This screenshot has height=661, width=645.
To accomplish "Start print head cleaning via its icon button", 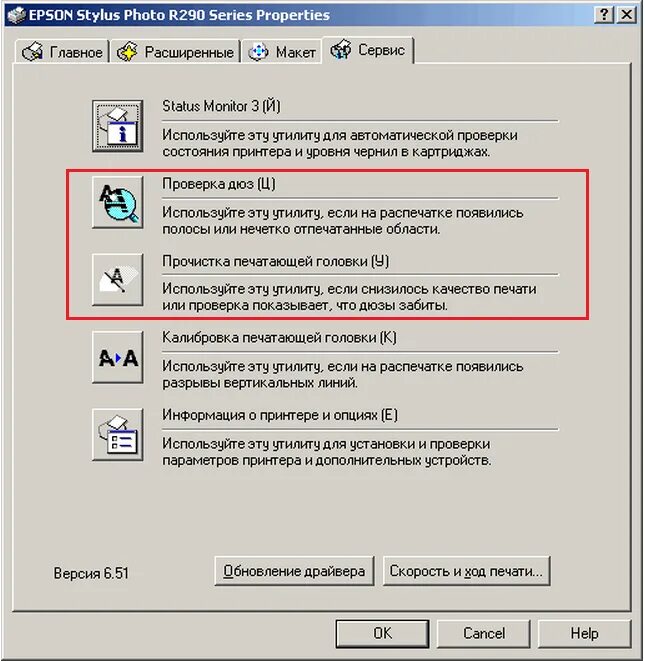I will coord(118,279).
